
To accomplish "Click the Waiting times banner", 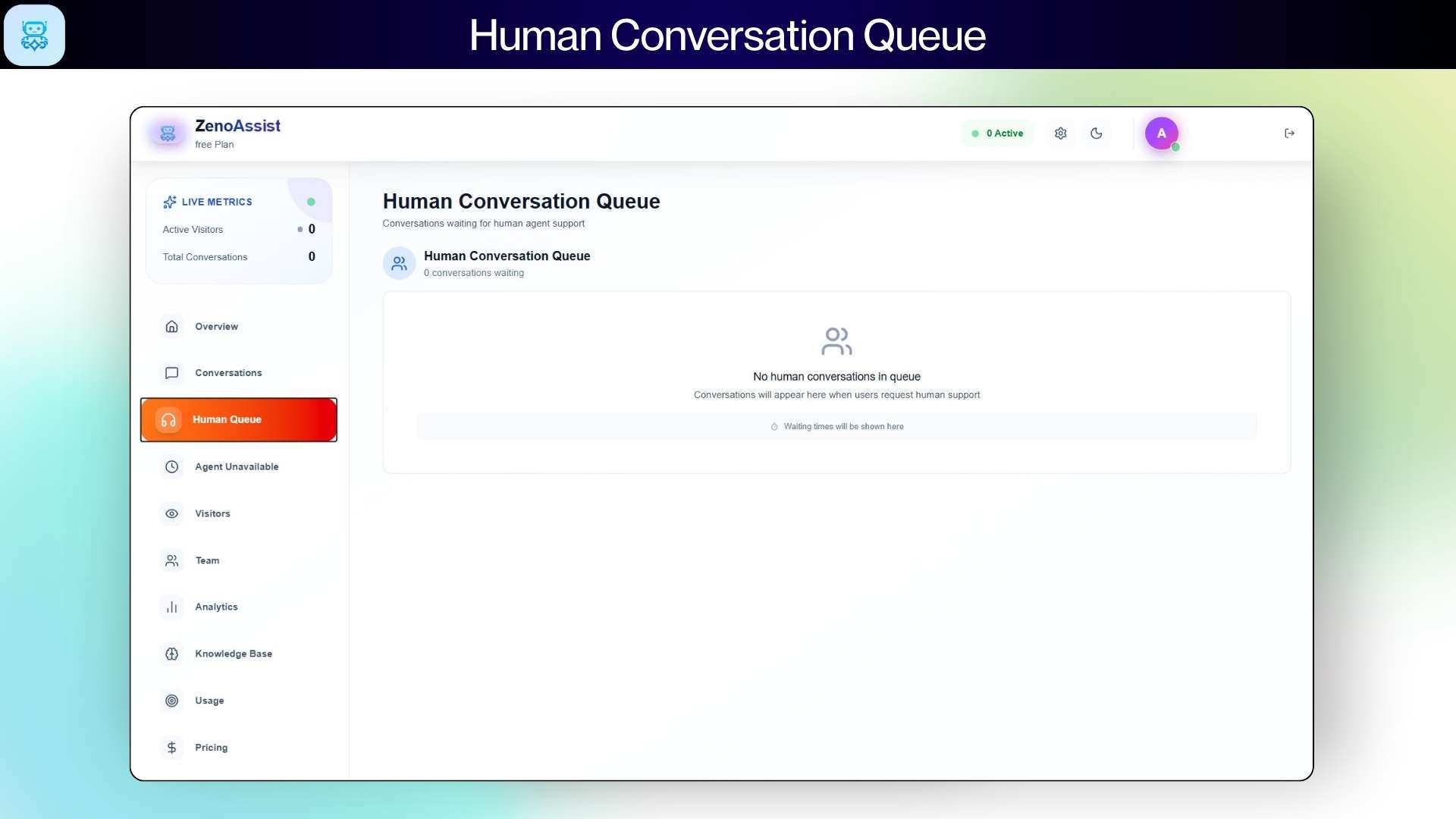I will click(836, 426).
